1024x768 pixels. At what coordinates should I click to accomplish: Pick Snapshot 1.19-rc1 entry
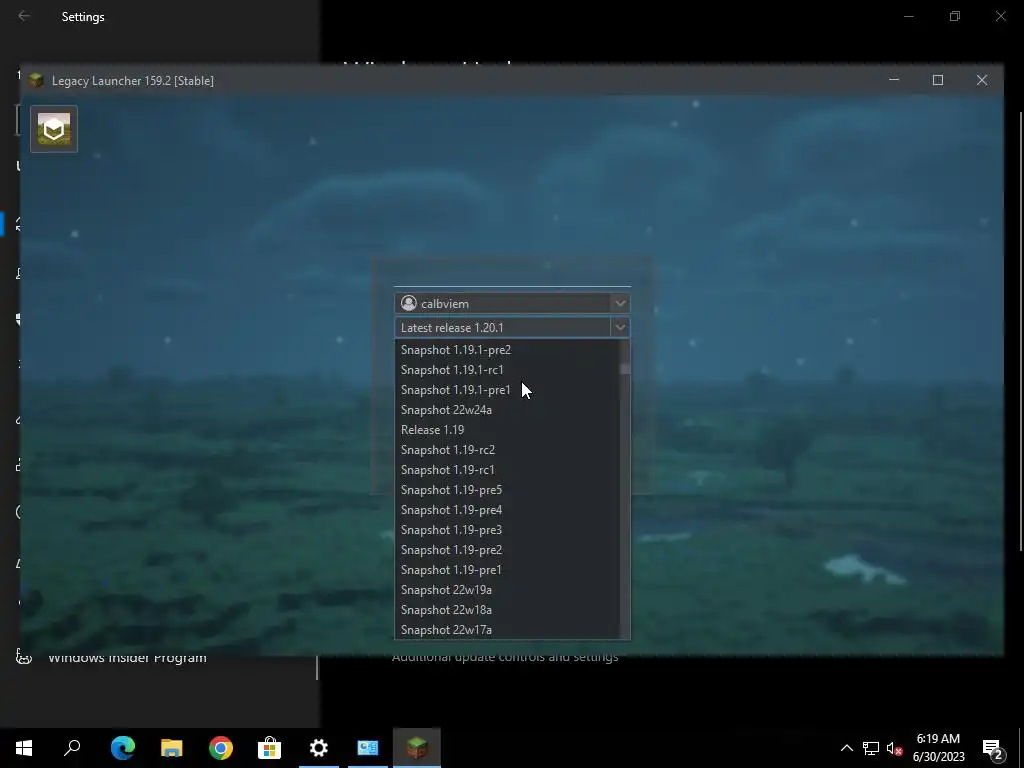507,470
